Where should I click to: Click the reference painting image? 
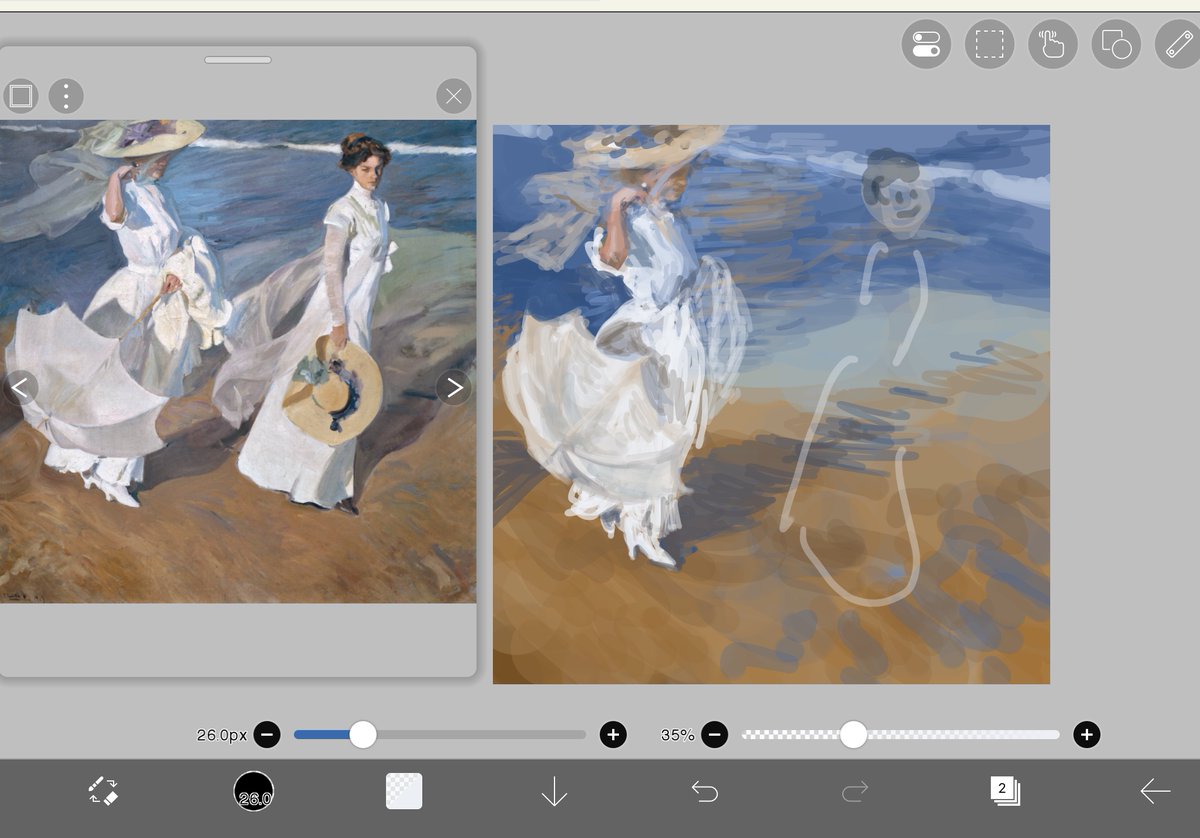pyautogui.click(x=238, y=361)
